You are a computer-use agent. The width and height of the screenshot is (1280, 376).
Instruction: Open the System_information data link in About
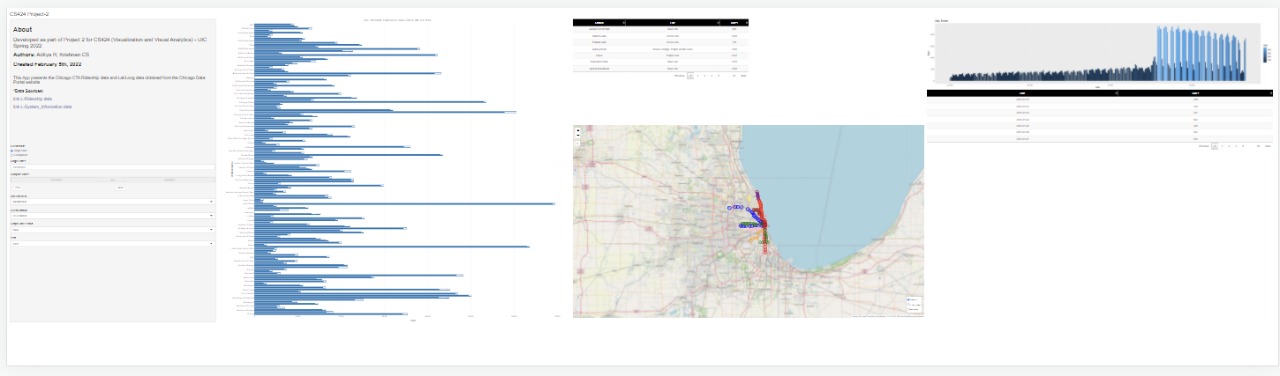42,106
